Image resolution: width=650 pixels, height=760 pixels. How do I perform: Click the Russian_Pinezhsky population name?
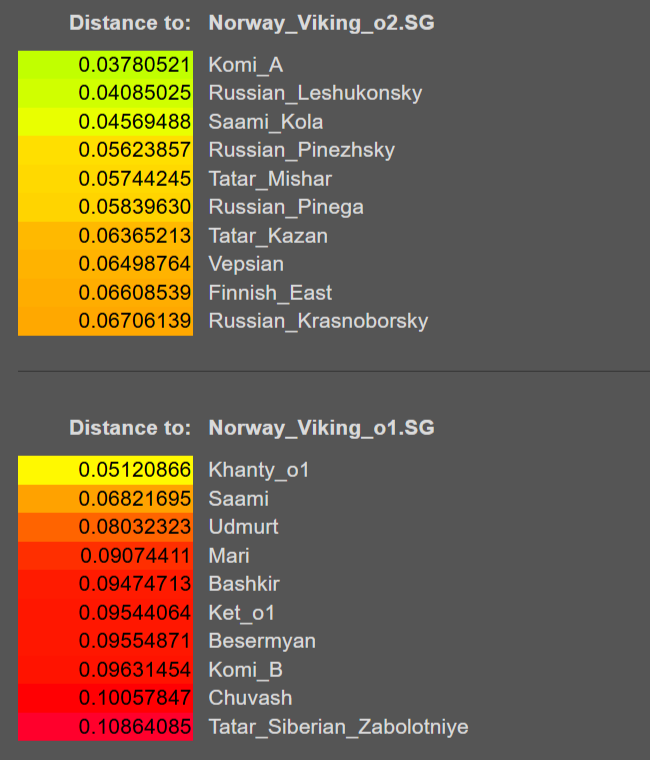tap(301, 150)
